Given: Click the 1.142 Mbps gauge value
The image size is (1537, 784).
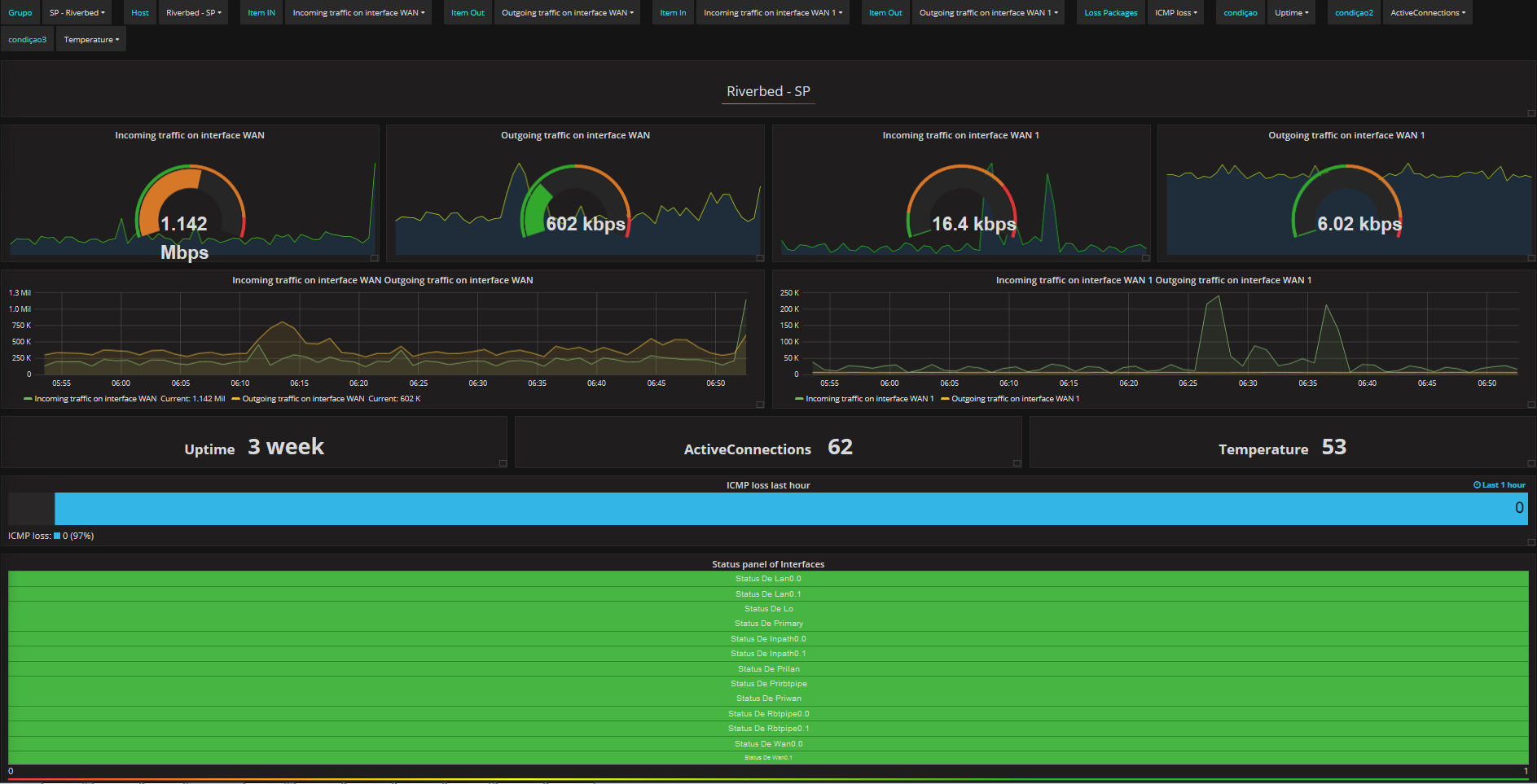Looking at the screenshot, I should tap(184, 237).
